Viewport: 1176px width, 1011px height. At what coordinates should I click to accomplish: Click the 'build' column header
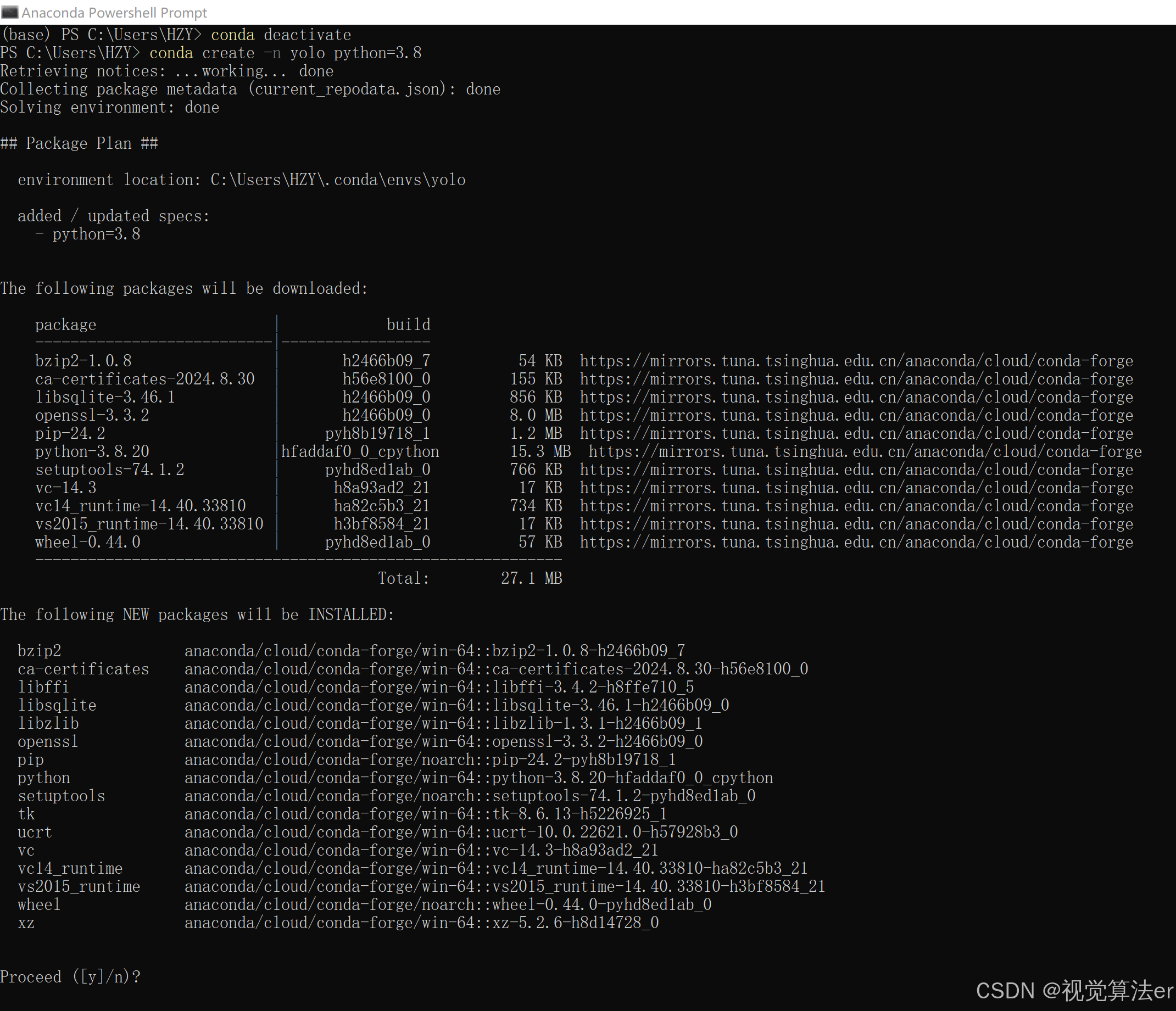click(x=408, y=325)
